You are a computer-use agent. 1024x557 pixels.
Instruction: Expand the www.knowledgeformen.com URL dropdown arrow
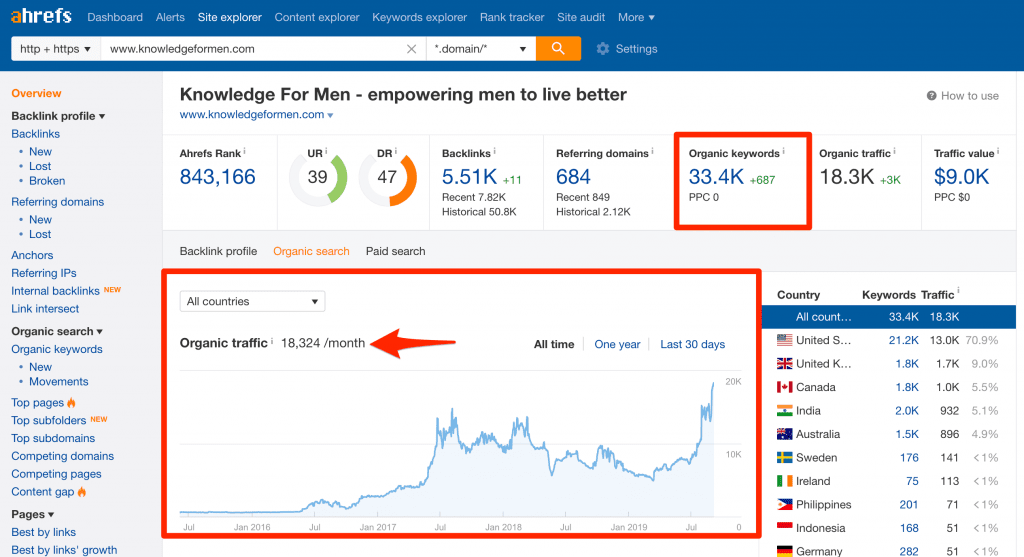(x=330, y=116)
